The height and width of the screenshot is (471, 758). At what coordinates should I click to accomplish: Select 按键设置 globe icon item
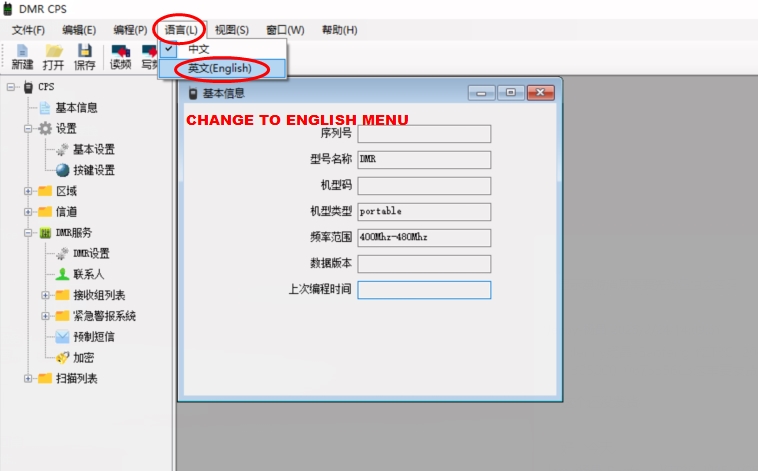[93, 170]
